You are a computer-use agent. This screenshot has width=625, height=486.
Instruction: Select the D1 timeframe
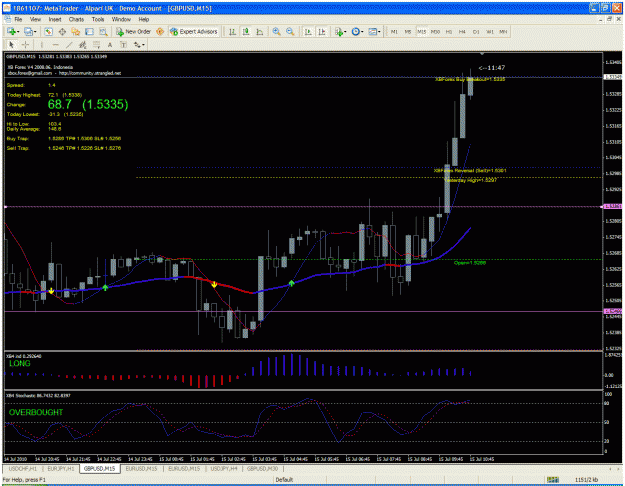(x=476, y=31)
